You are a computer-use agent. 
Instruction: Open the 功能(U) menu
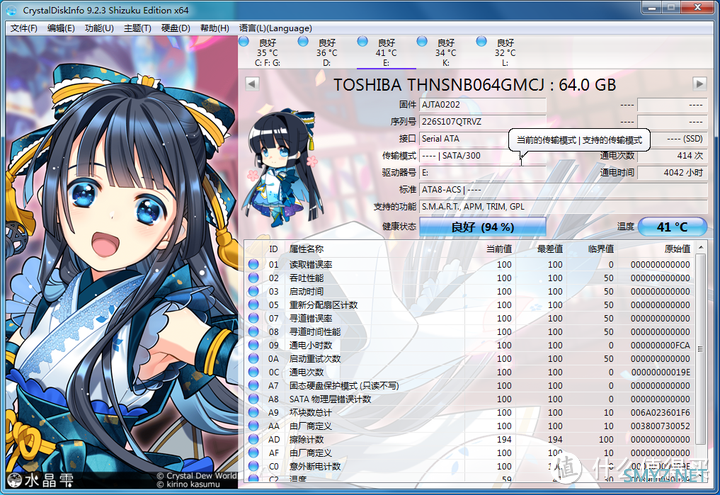point(99,28)
